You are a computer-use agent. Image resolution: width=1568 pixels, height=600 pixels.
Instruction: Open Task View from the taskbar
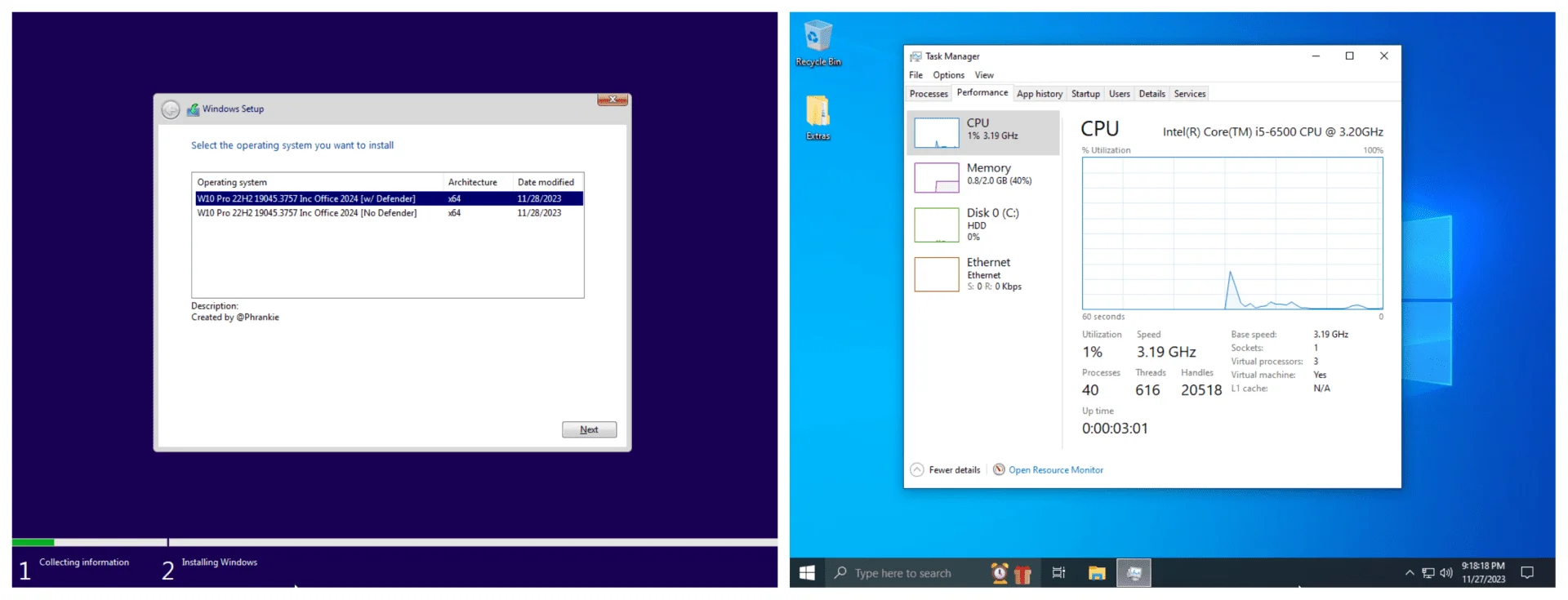(x=1058, y=573)
